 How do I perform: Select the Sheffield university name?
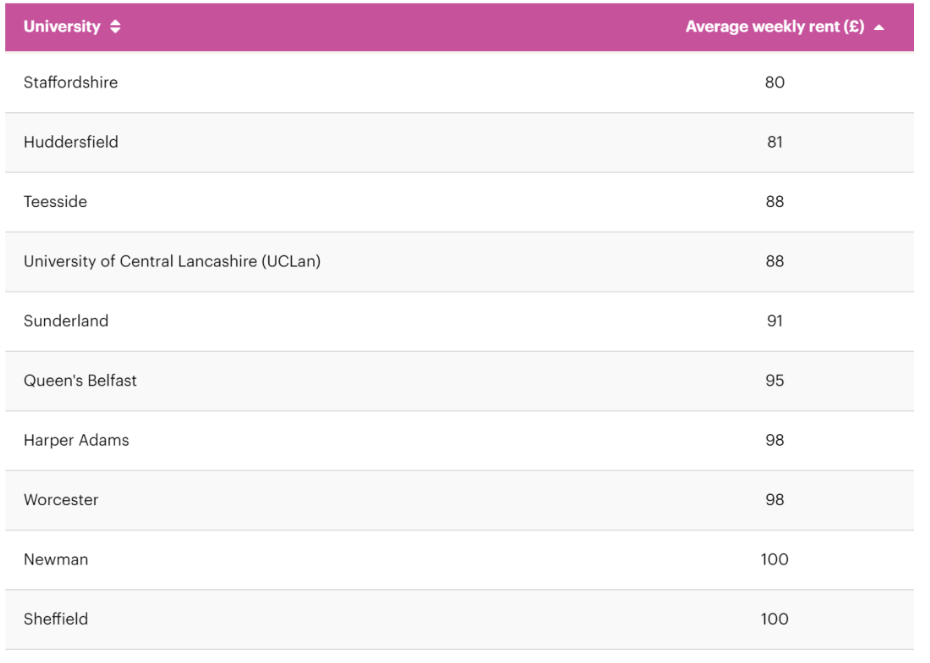coord(56,619)
